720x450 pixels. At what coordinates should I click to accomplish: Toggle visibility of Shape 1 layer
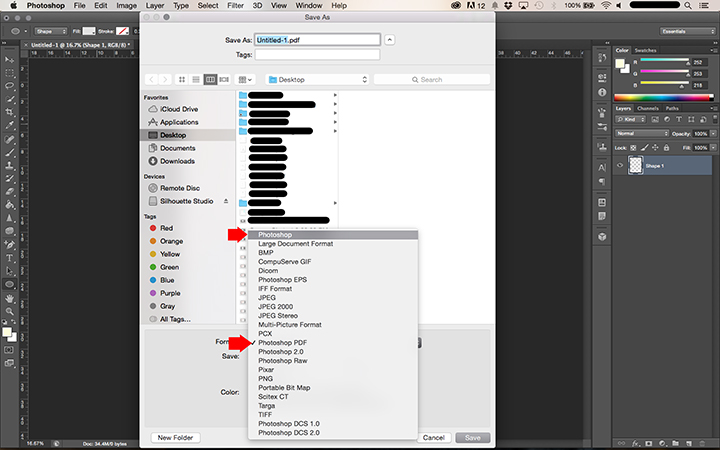click(620, 166)
